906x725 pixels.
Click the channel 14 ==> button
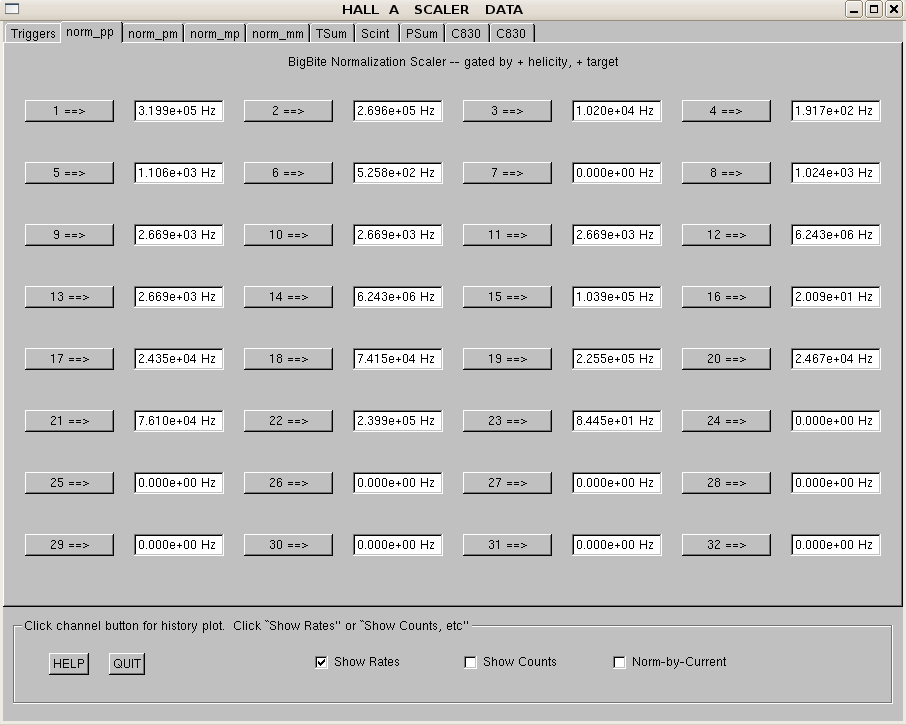tap(288, 297)
